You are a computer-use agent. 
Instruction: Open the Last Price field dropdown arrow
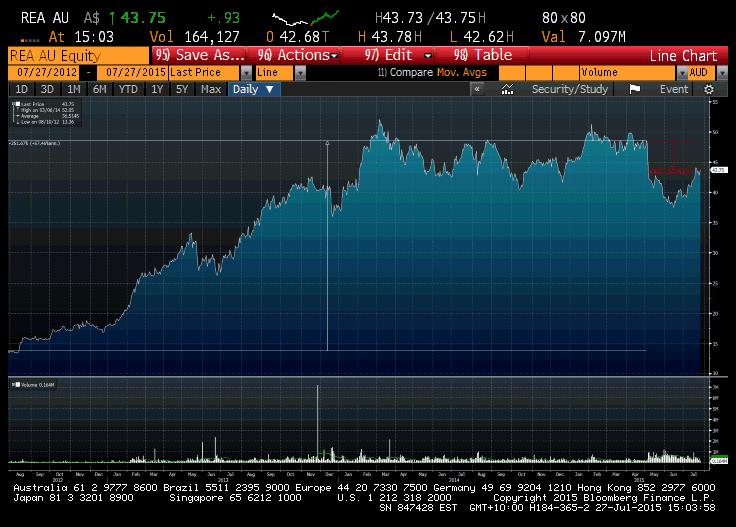pyautogui.click(x=246, y=73)
